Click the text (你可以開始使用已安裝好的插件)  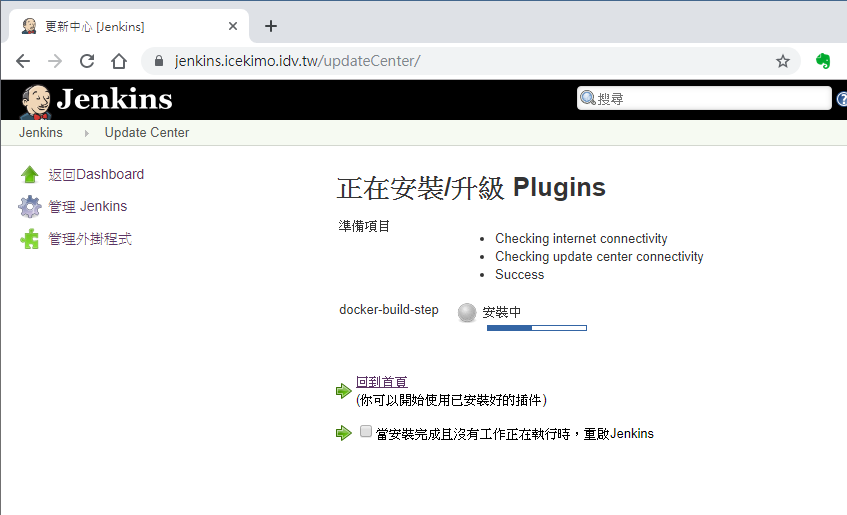452,400
